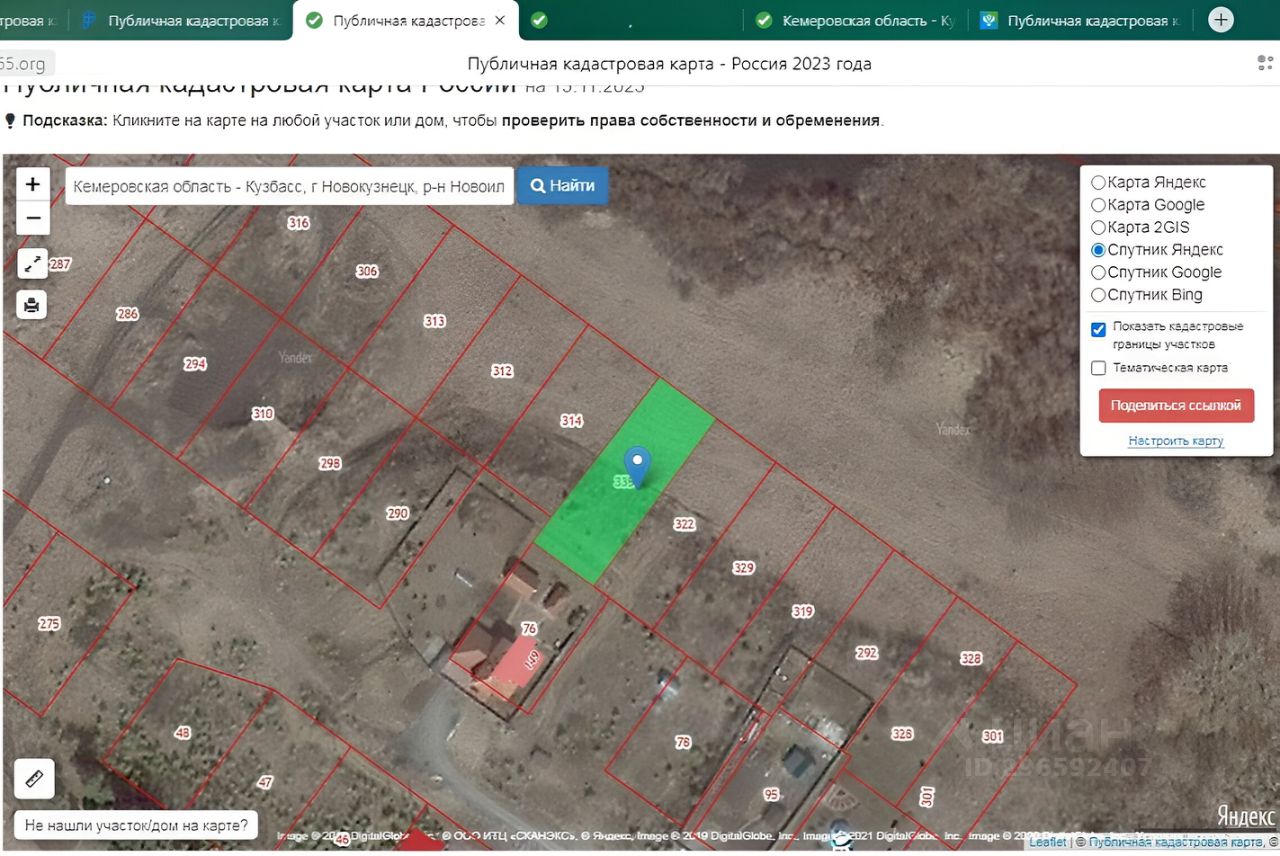Click the Найти search button
Viewport: 1280px width, 856px height.
coord(562,185)
